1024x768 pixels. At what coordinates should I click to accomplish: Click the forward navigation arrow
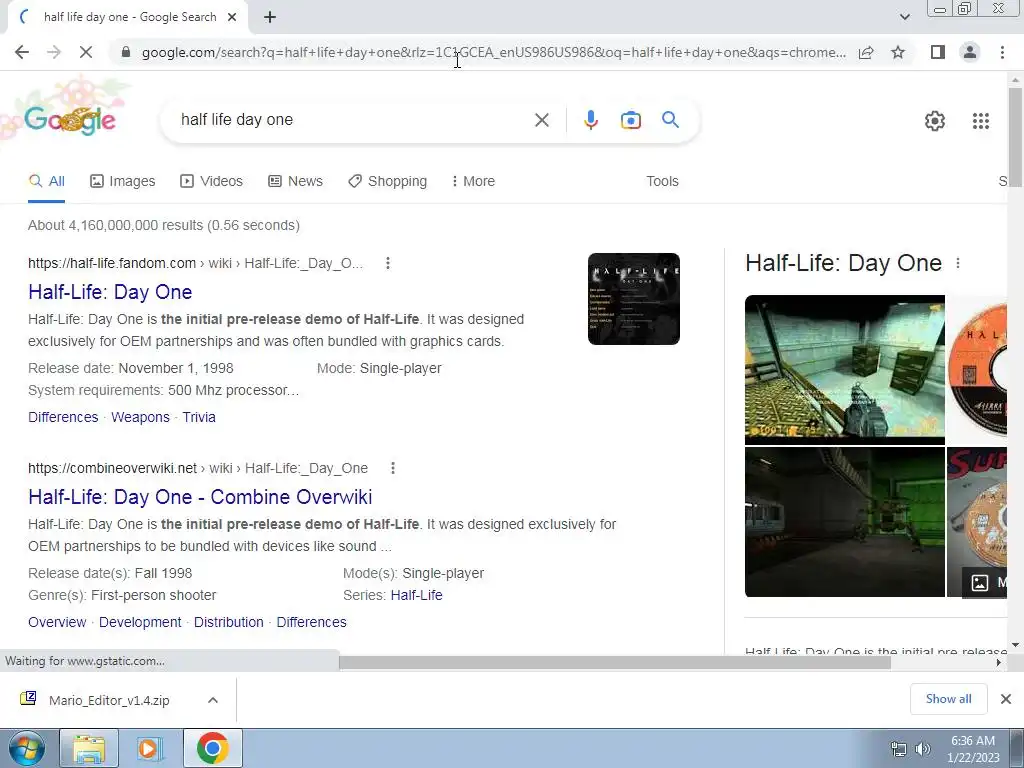54,52
